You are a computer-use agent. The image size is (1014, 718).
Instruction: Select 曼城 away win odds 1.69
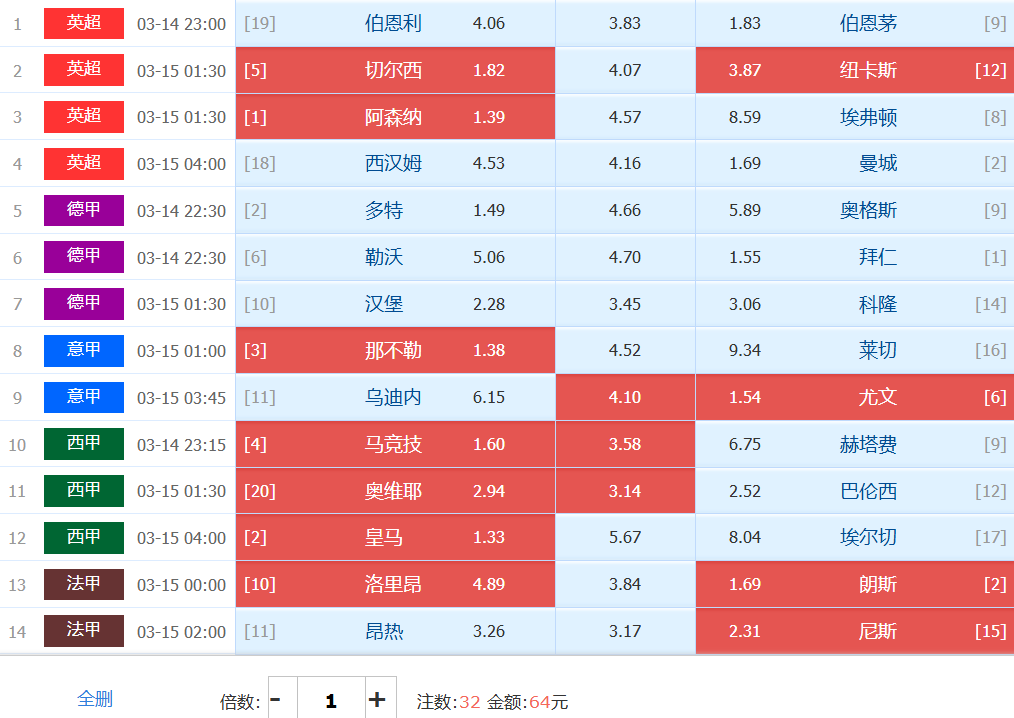(x=855, y=163)
